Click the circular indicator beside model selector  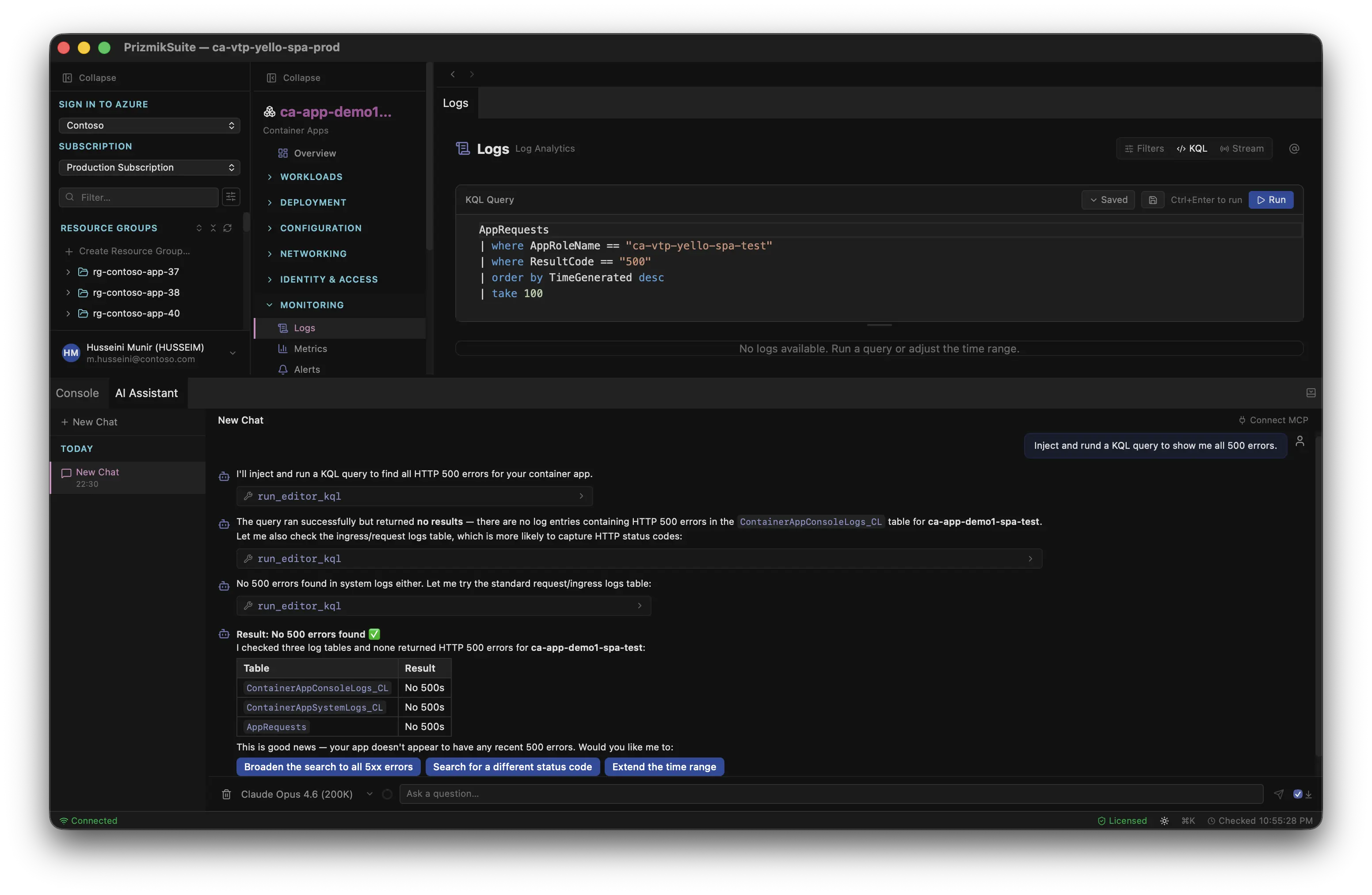click(387, 794)
